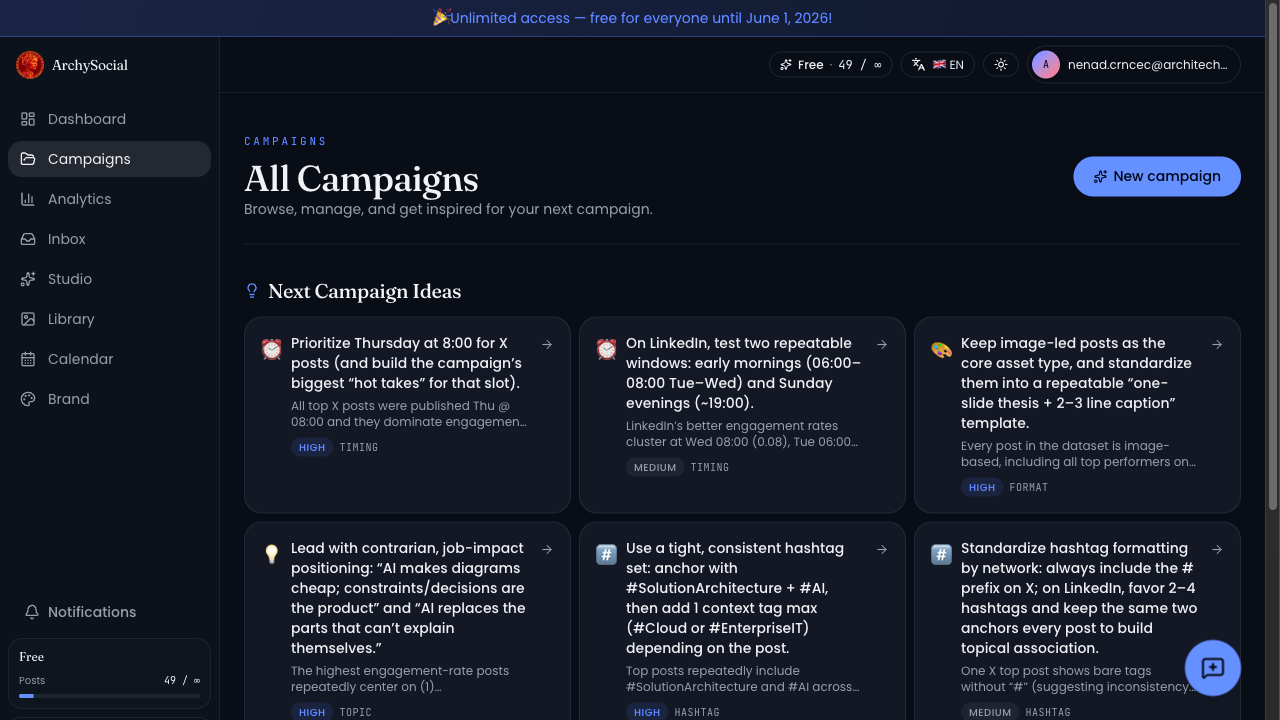This screenshot has width=1280, height=720.
Task: Click the Free plan 49 posts badge
Action: pos(831,65)
